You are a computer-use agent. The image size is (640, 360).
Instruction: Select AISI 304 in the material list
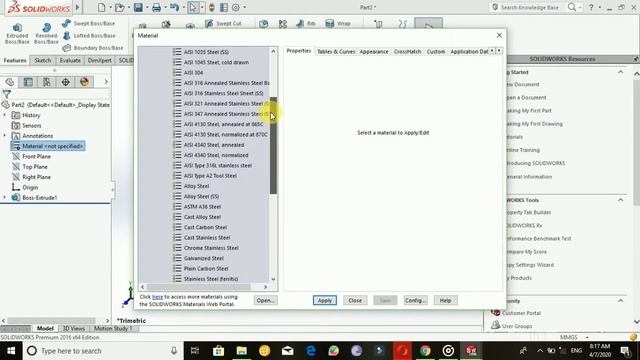193,73
